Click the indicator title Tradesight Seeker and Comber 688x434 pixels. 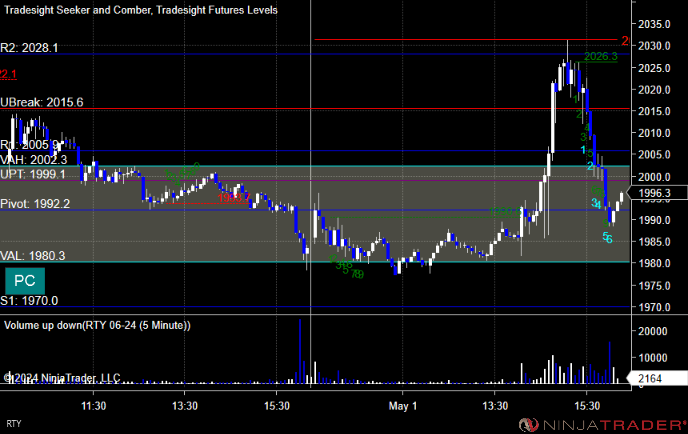click(x=77, y=10)
